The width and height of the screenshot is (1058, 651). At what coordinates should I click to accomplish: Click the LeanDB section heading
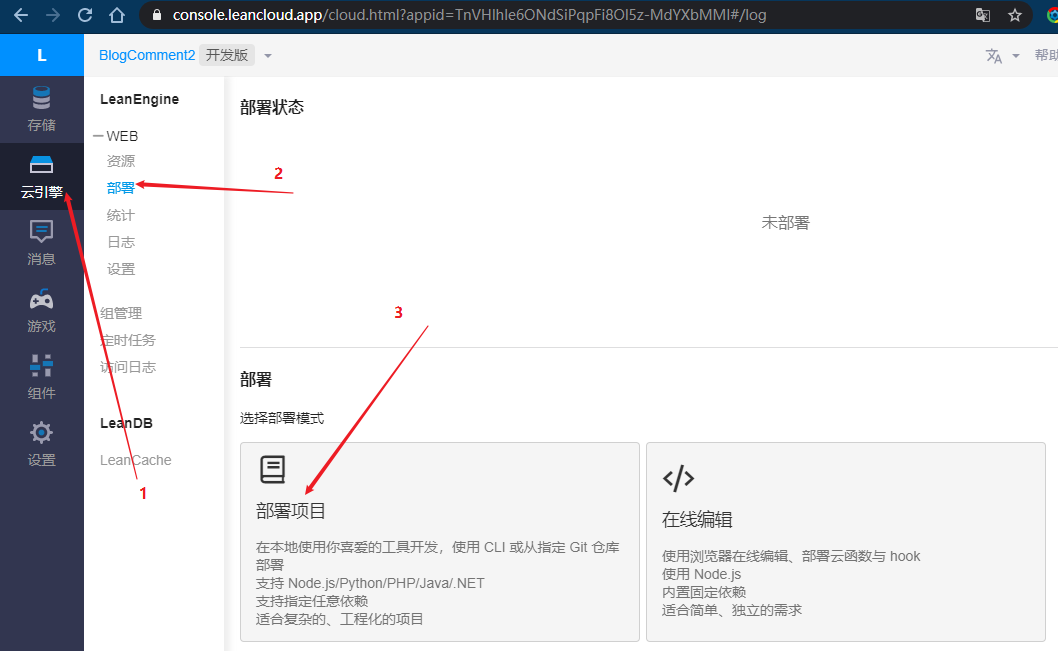(x=126, y=423)
